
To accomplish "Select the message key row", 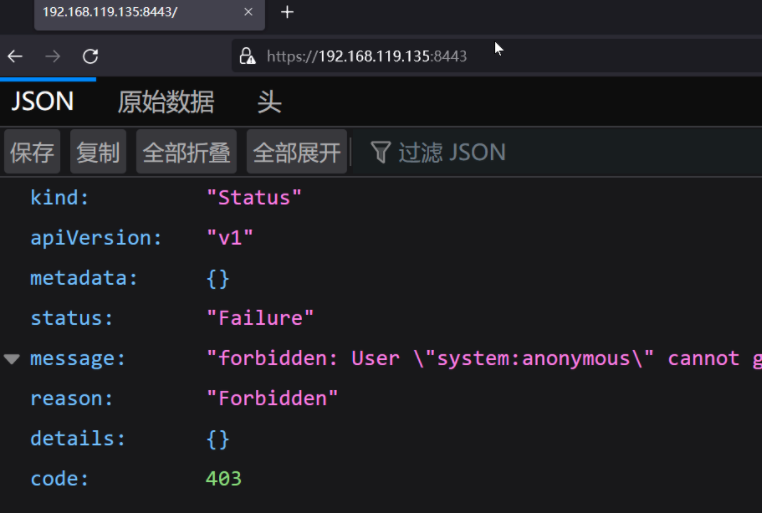I will click(78, 358).
